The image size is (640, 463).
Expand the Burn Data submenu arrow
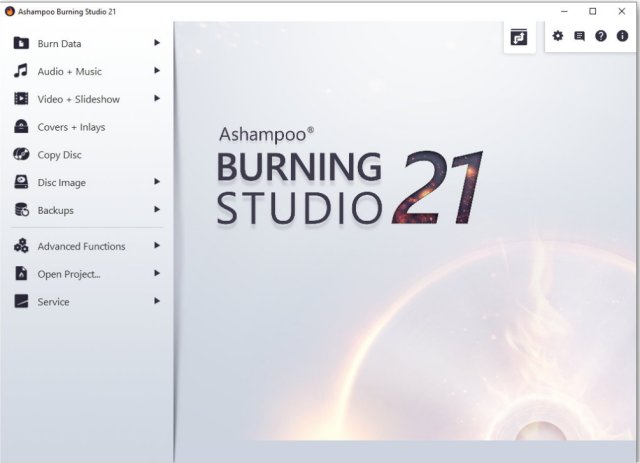(x=157, y=42)
